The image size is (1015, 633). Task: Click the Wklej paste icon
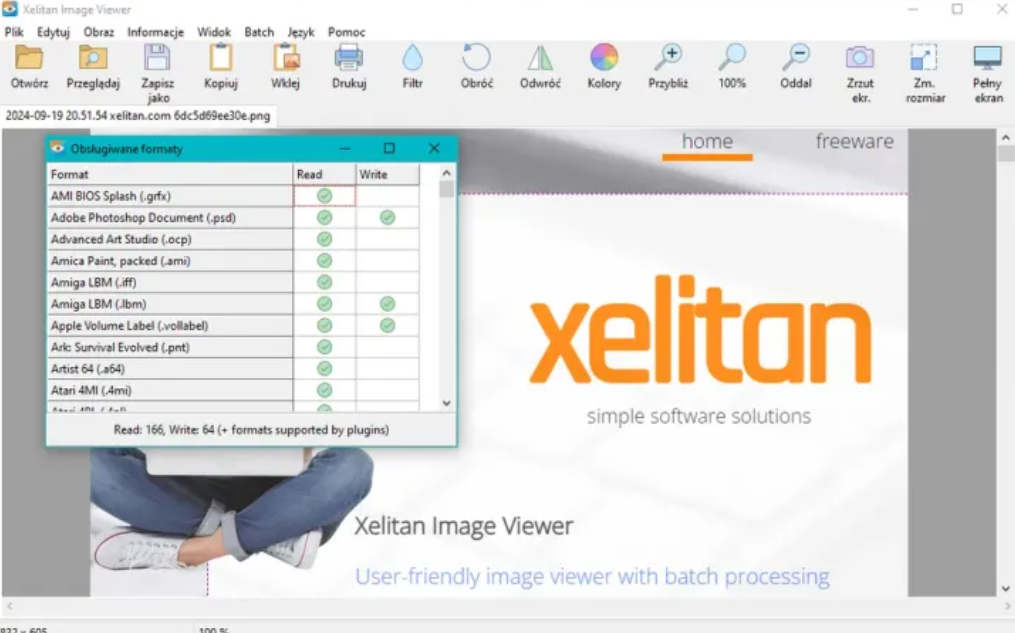(285, 58)
